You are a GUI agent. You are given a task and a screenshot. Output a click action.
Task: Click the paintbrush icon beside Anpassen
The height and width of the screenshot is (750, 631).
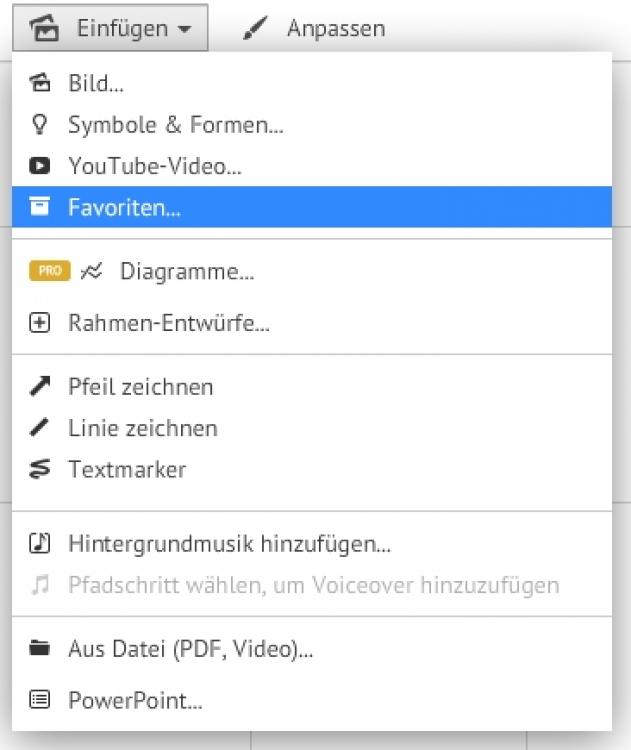[x=256, y=29]
